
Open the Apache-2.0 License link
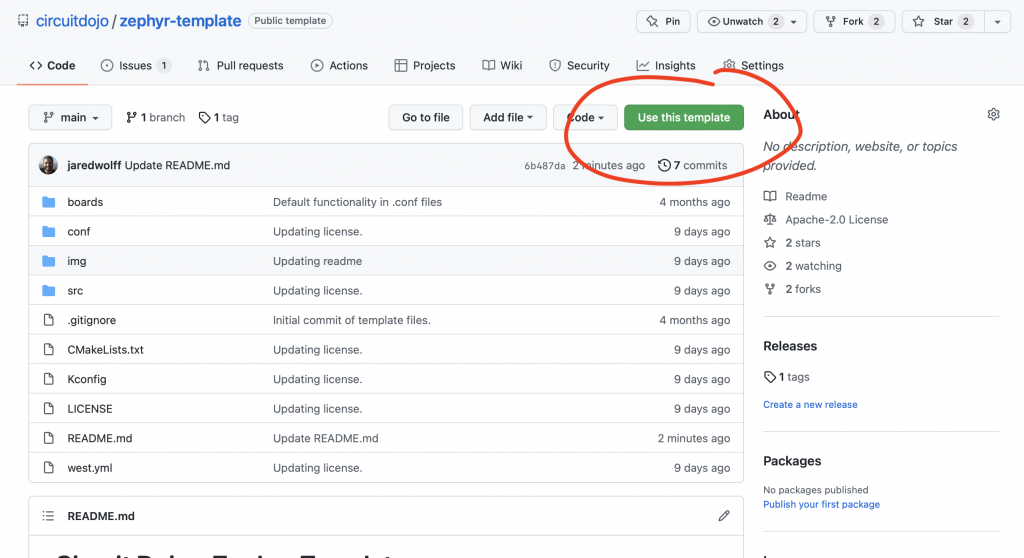click(x=836, y=220)
